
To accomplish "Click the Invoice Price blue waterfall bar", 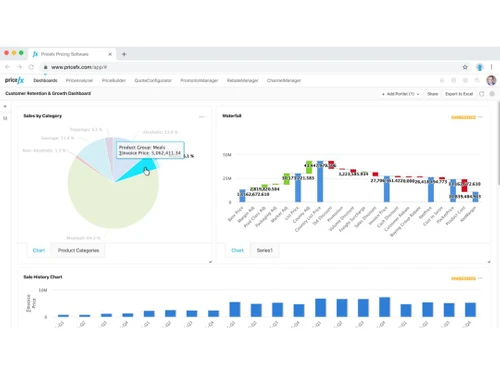I will pyautogui.click(x=387, y=189).
